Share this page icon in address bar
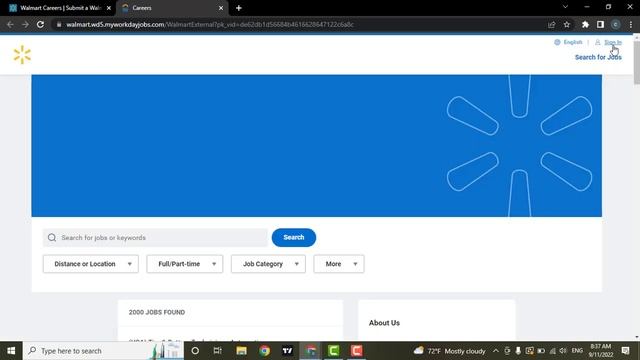This screenshot has height=360, width=640. point(551,24)
